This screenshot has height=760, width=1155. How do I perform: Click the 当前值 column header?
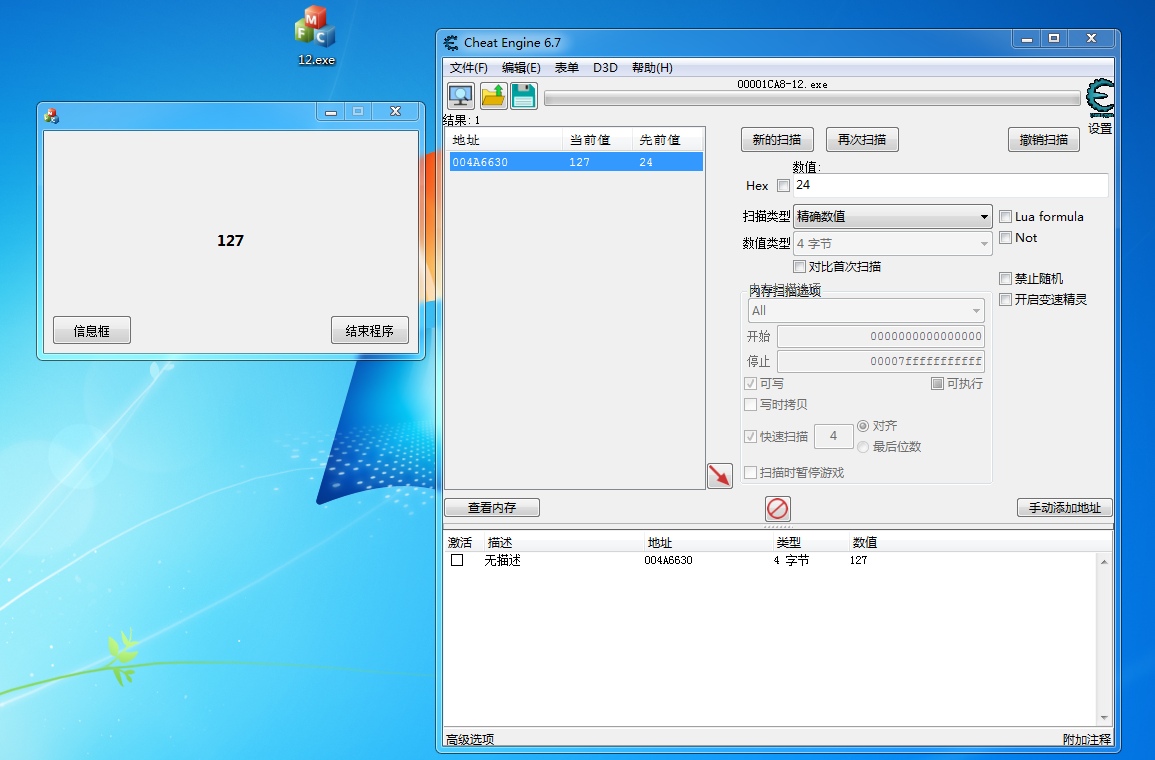597,140
